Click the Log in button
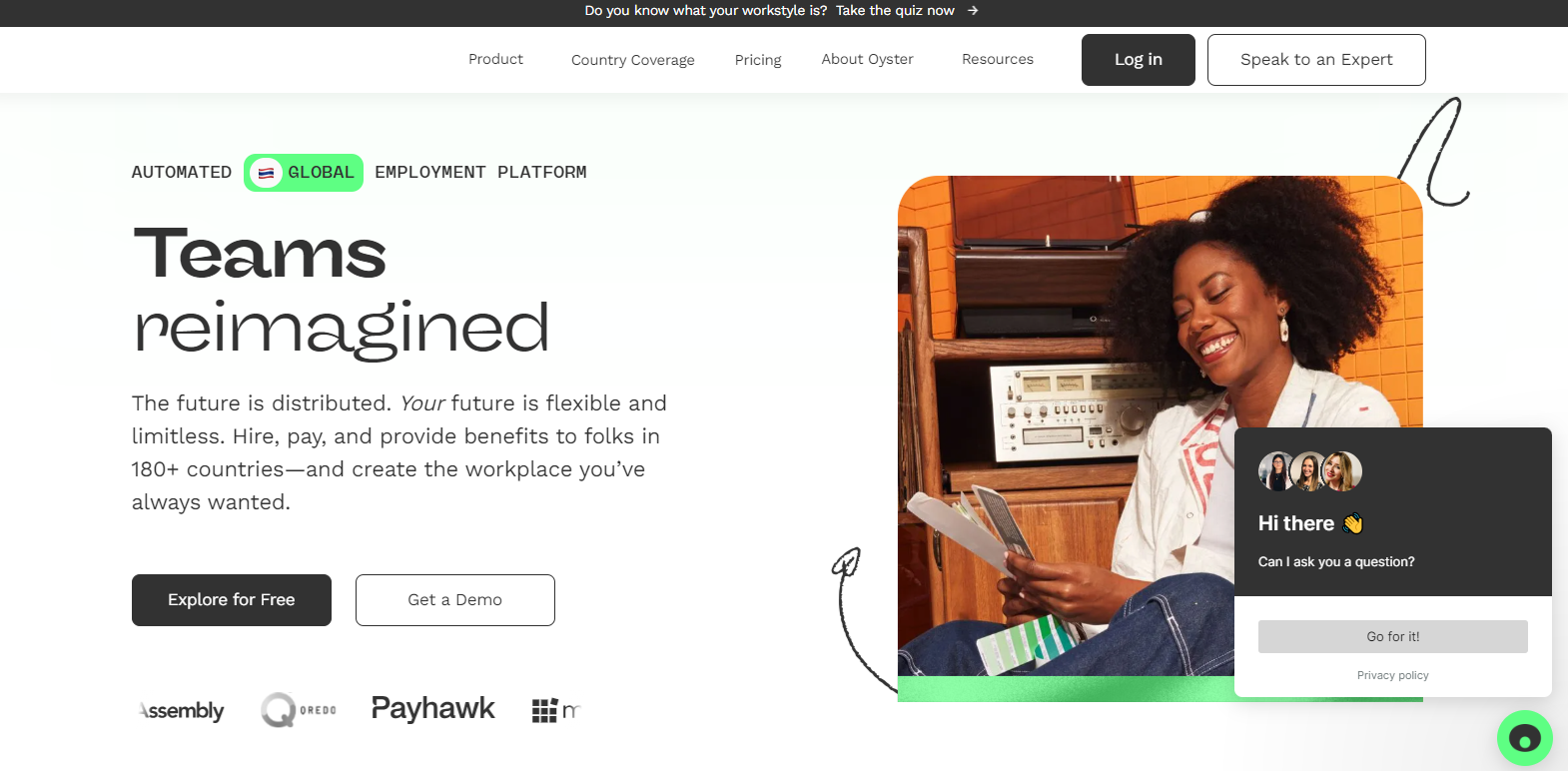The height and width of the screenshot is (771, 1568). (1139, 60)
